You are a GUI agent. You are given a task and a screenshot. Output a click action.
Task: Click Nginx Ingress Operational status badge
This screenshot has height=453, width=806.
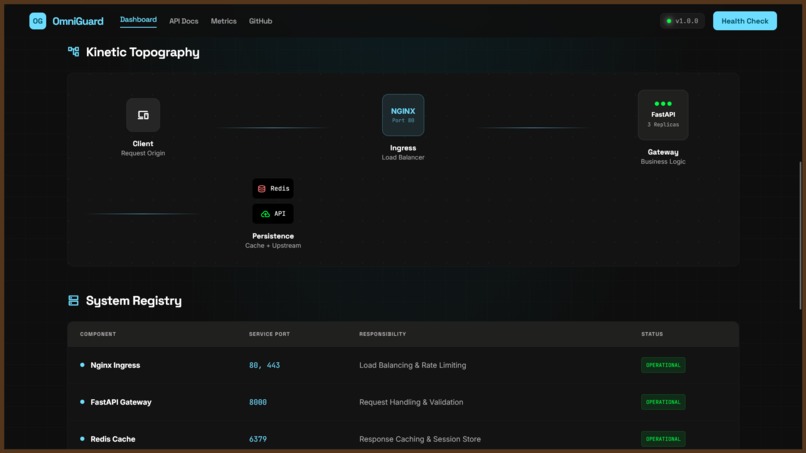[663, 365]
